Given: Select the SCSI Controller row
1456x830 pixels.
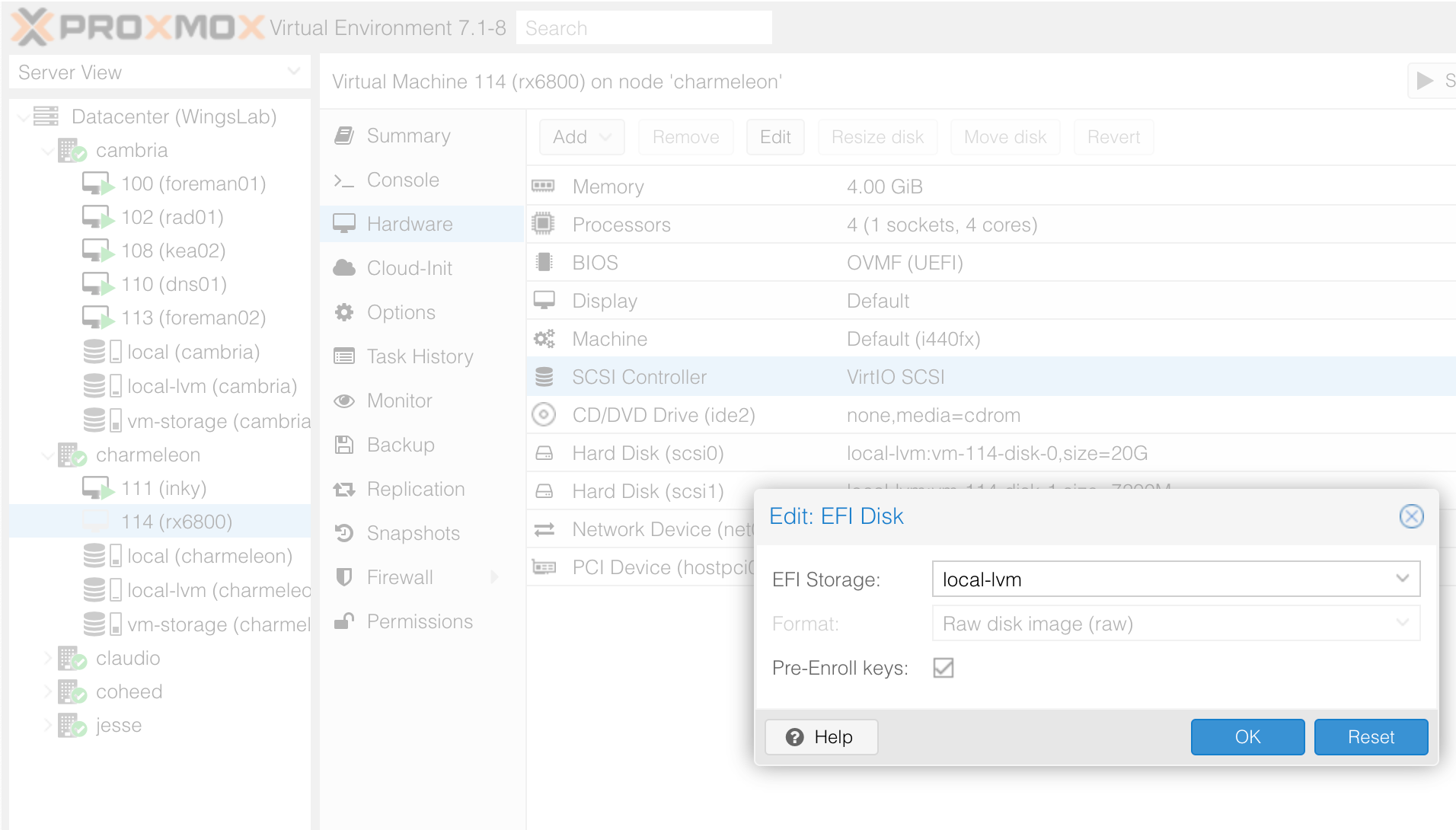Looking at the screenshot, I should click(991, 376).
